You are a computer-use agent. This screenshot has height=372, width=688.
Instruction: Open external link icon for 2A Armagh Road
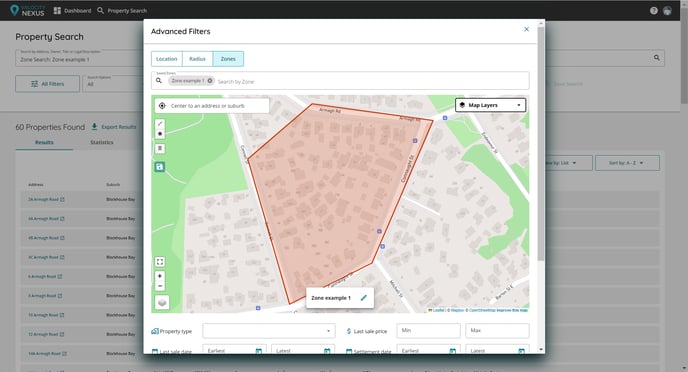(62, 200)
